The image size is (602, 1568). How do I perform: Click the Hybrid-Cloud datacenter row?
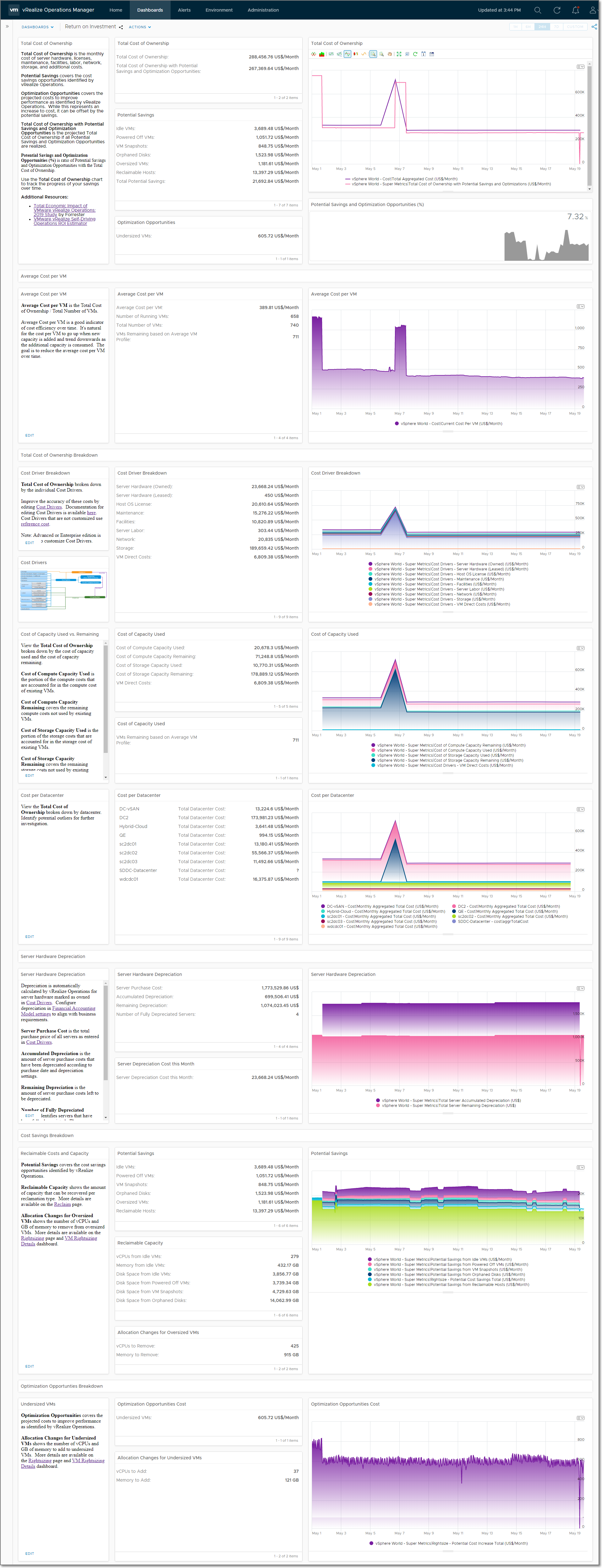point(208,827)
